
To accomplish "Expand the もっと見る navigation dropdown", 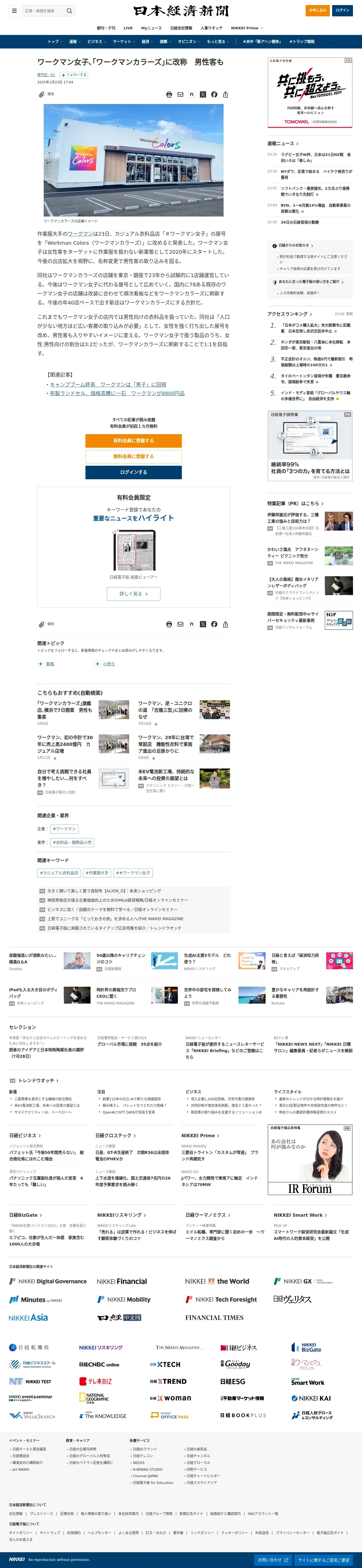I will coord(218,41).
